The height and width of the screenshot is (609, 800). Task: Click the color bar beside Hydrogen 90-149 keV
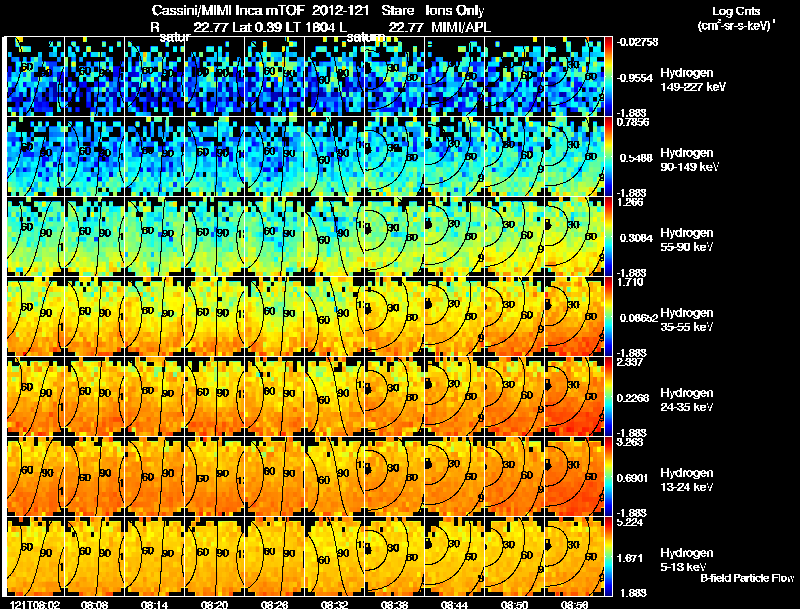(608, 157)
